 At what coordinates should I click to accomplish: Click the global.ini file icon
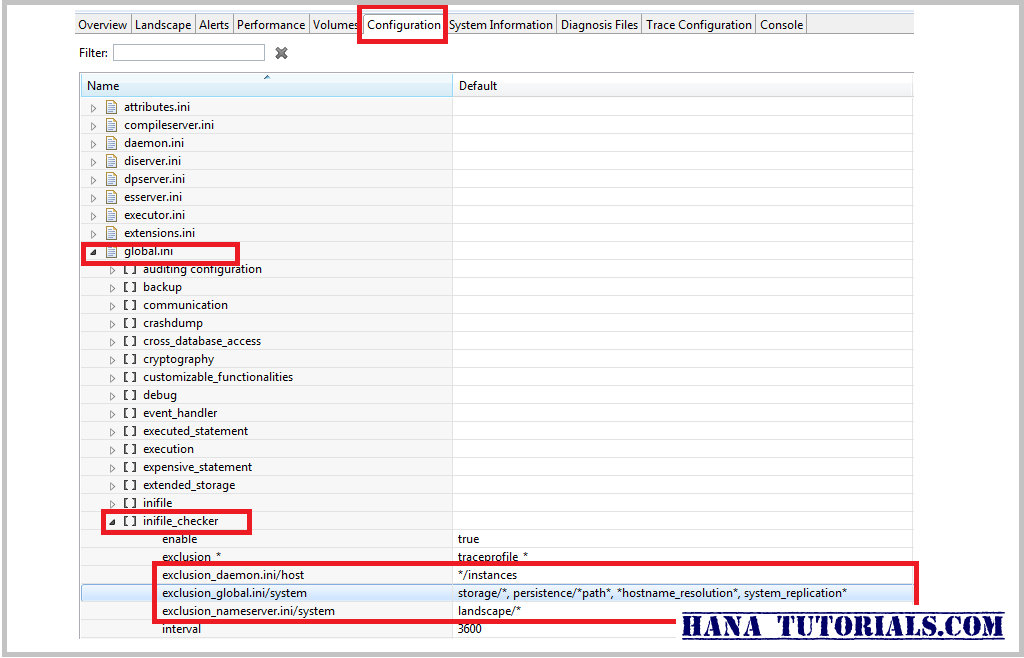coord(110,251)
